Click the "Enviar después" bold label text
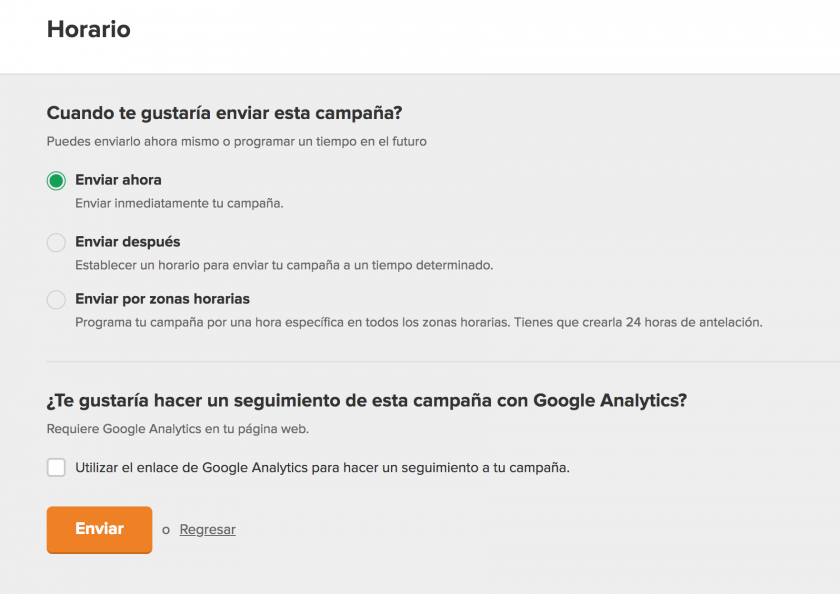The width and height of the screenshot is (840, 594). pos(128,242)
